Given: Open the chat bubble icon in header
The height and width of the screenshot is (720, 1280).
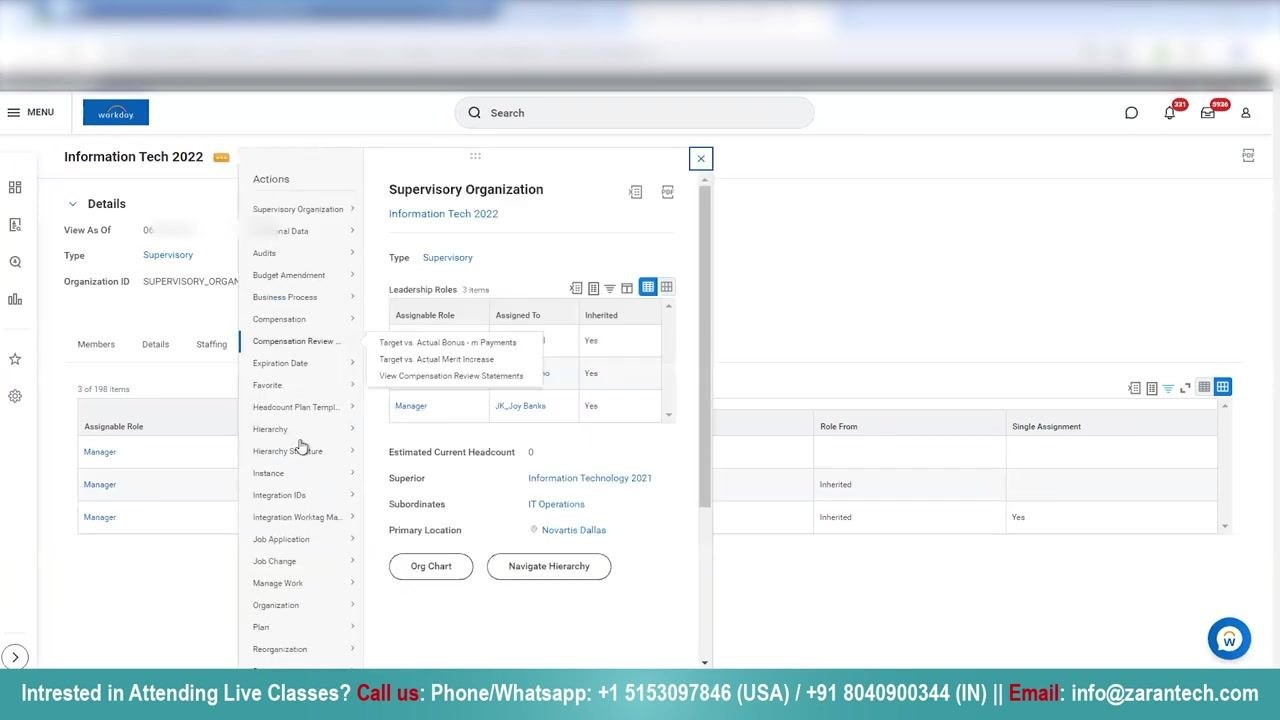Looking at the screenshot, I should 1131,113.
